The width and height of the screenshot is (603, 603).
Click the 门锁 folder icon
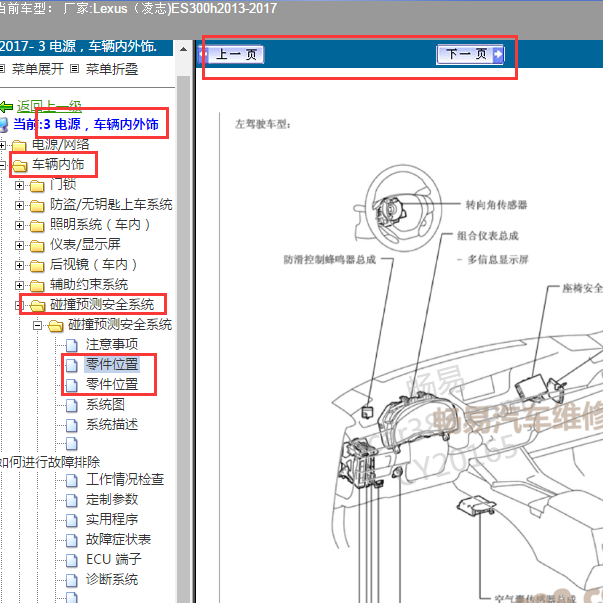tap(37, 185)
